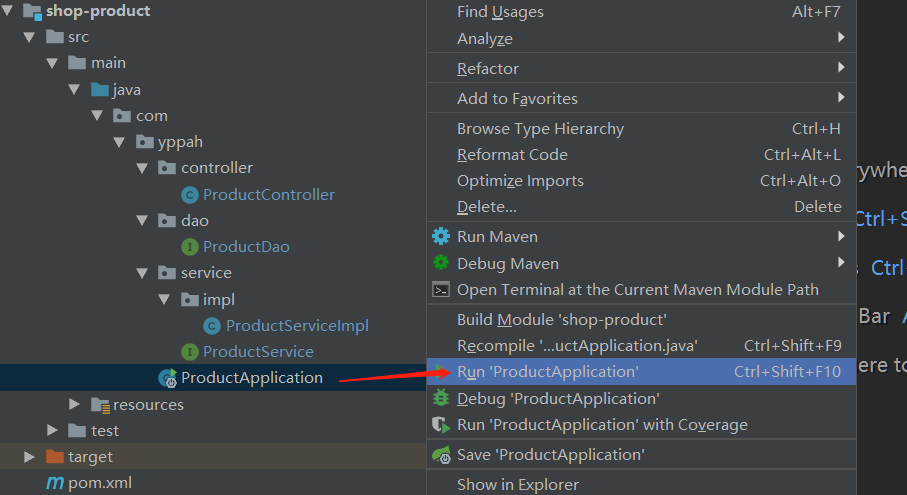The width and height of the screenshot is (907, 495).
Task: Click the dao package icon
Action: point(167,221)
